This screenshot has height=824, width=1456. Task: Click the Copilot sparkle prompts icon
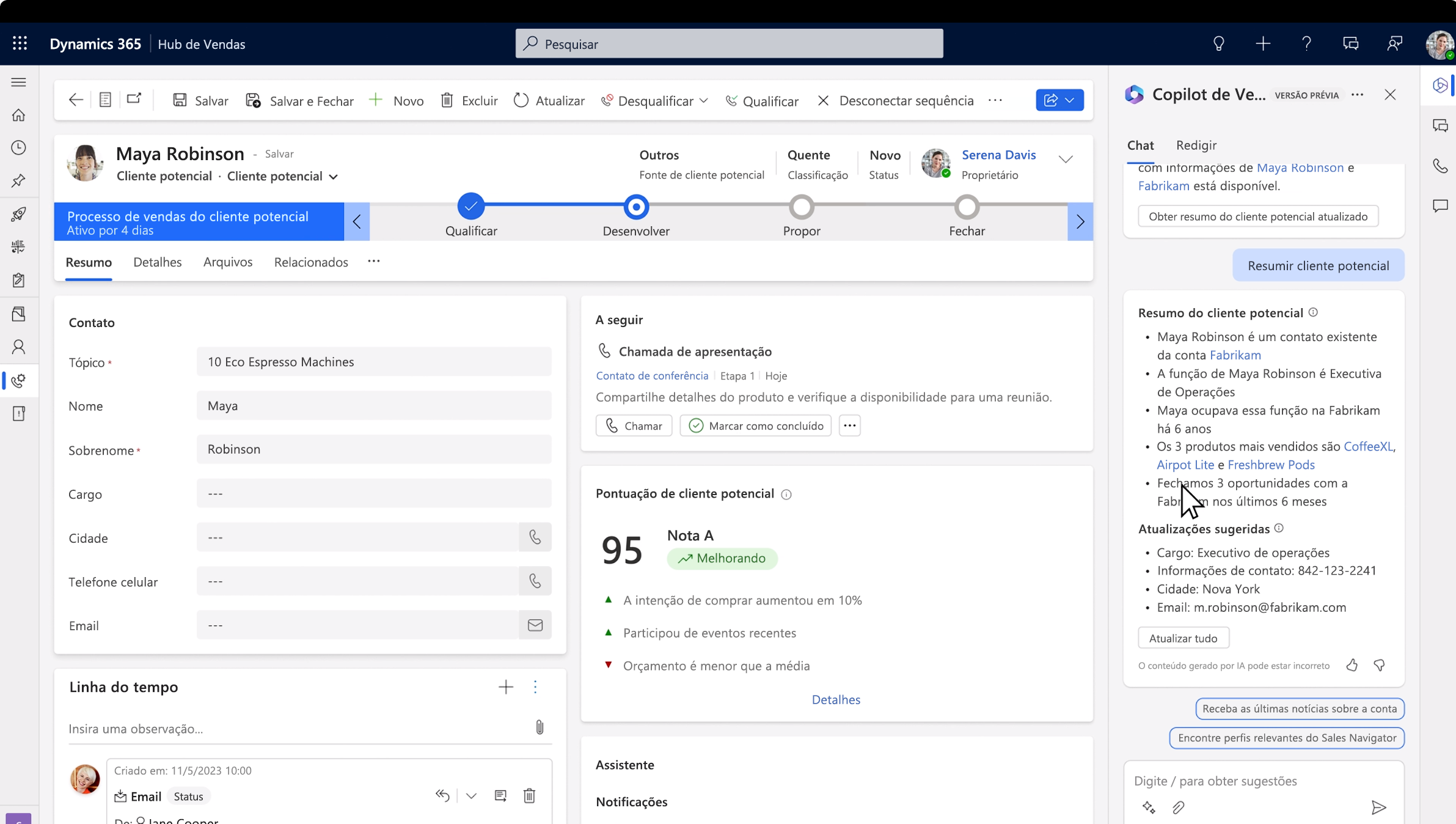[1149, 807]
